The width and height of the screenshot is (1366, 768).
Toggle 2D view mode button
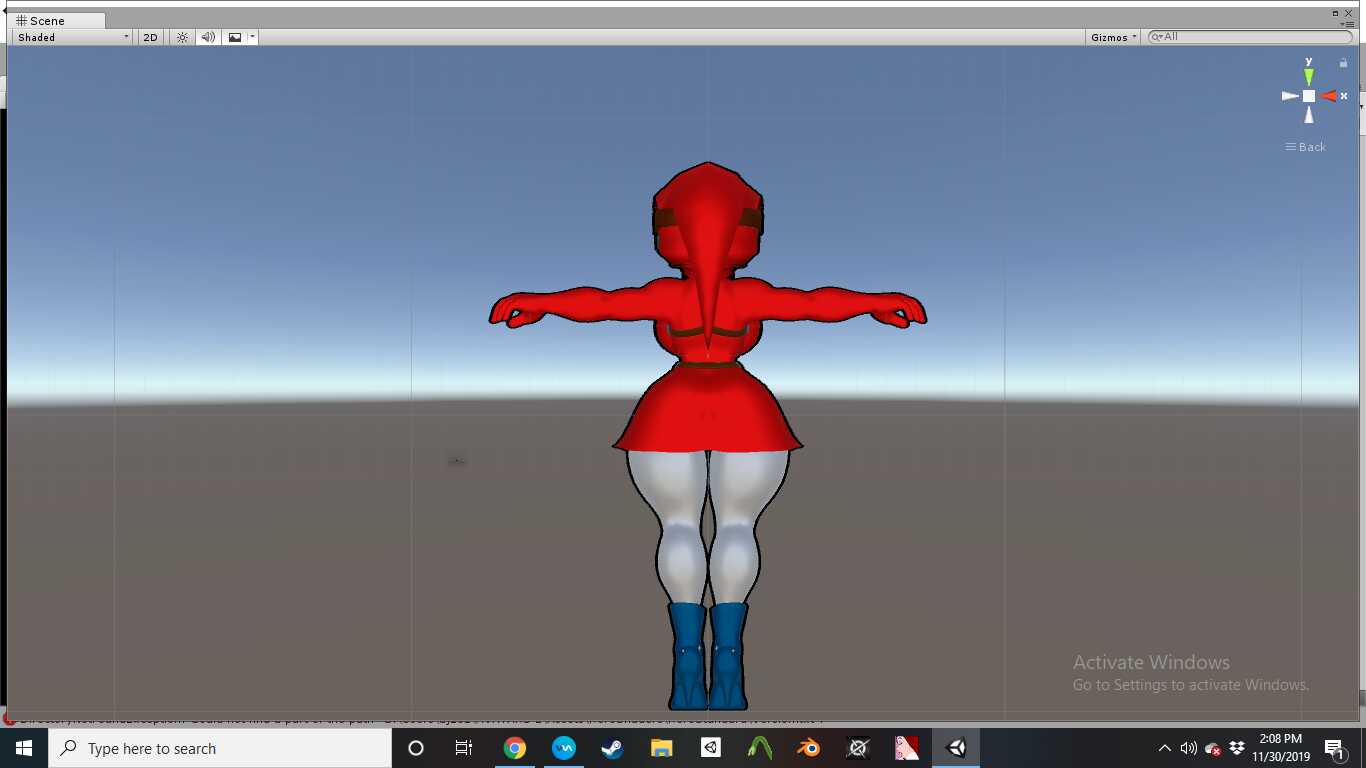point(150,37)
